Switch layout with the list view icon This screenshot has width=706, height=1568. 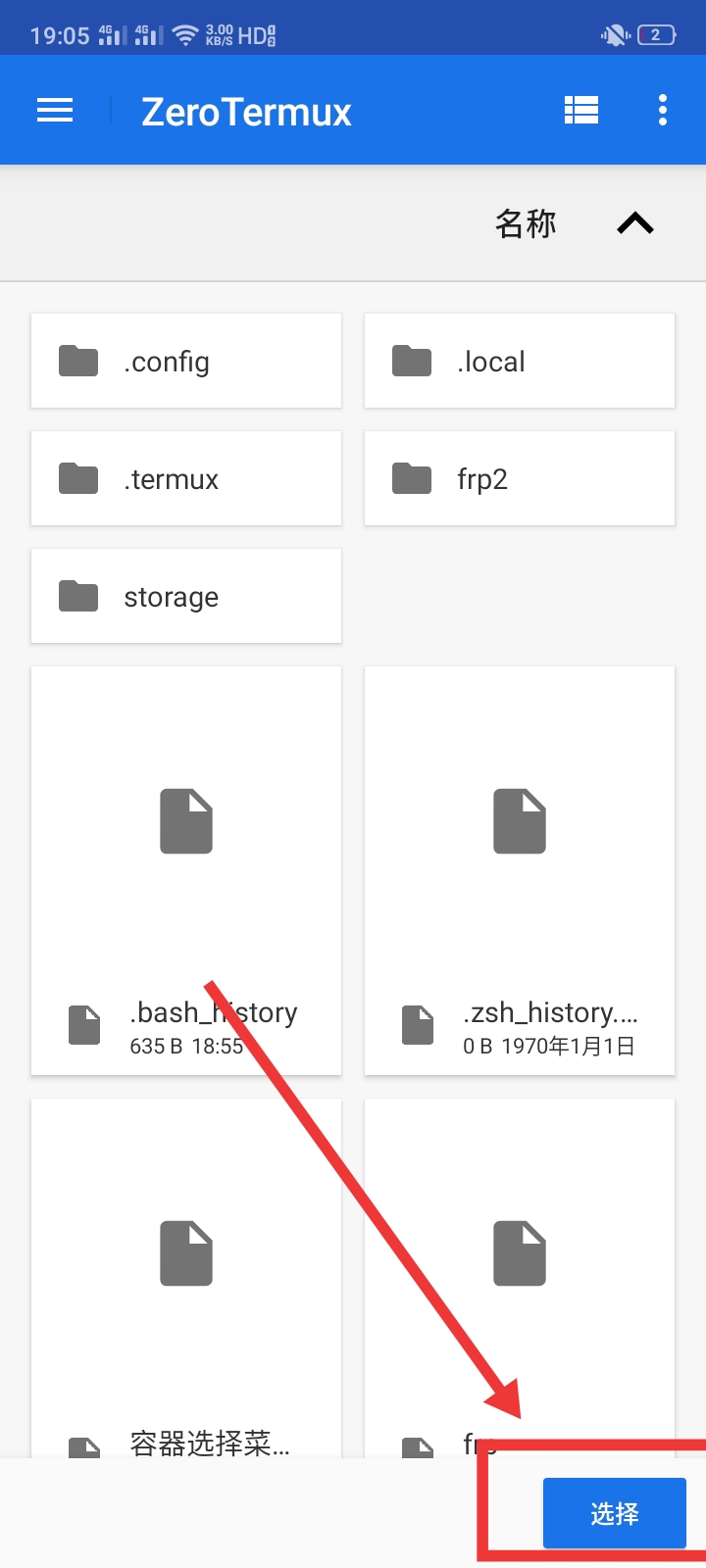point(581,111)
